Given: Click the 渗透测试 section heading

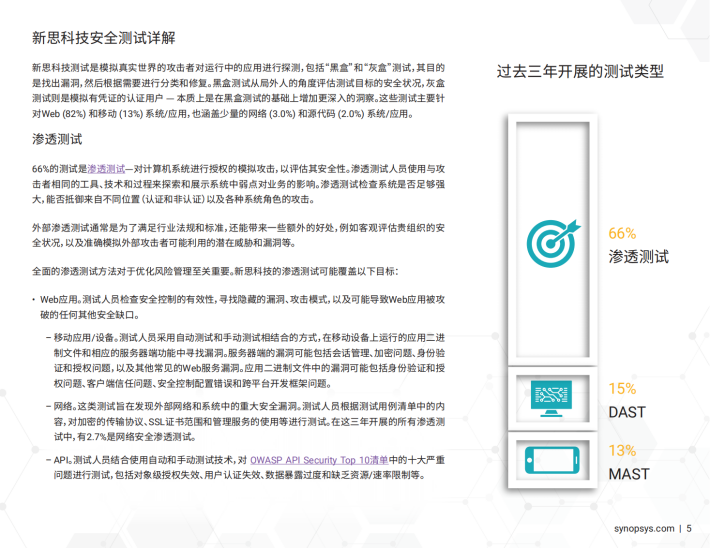Looking at the screenshot, I should pyautogui.click(x=57, y=139).
